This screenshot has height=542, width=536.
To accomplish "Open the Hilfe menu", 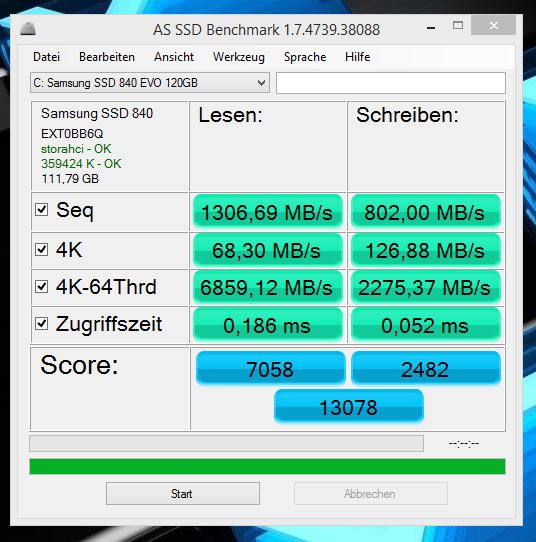I will pos(357,57).
